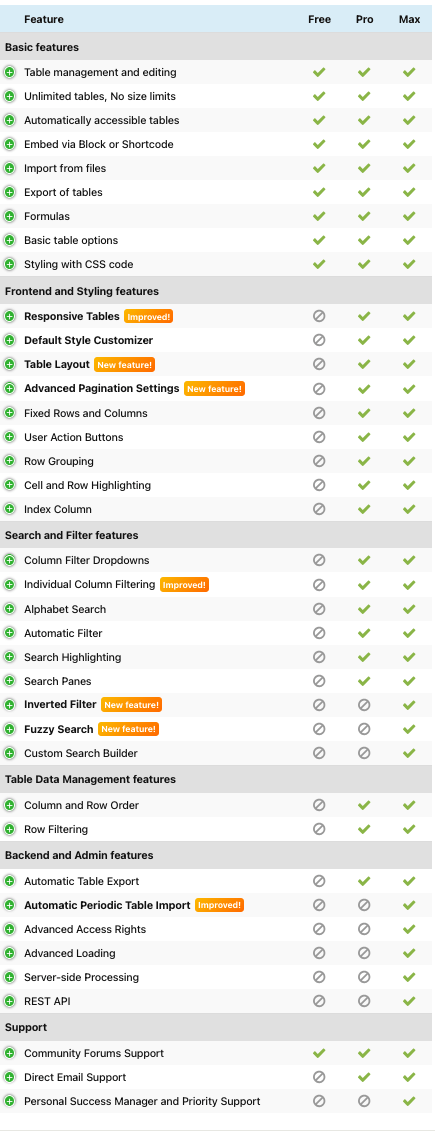
Task: Click the Max column header
Action: pyautogui.click(x=409, y=19)
